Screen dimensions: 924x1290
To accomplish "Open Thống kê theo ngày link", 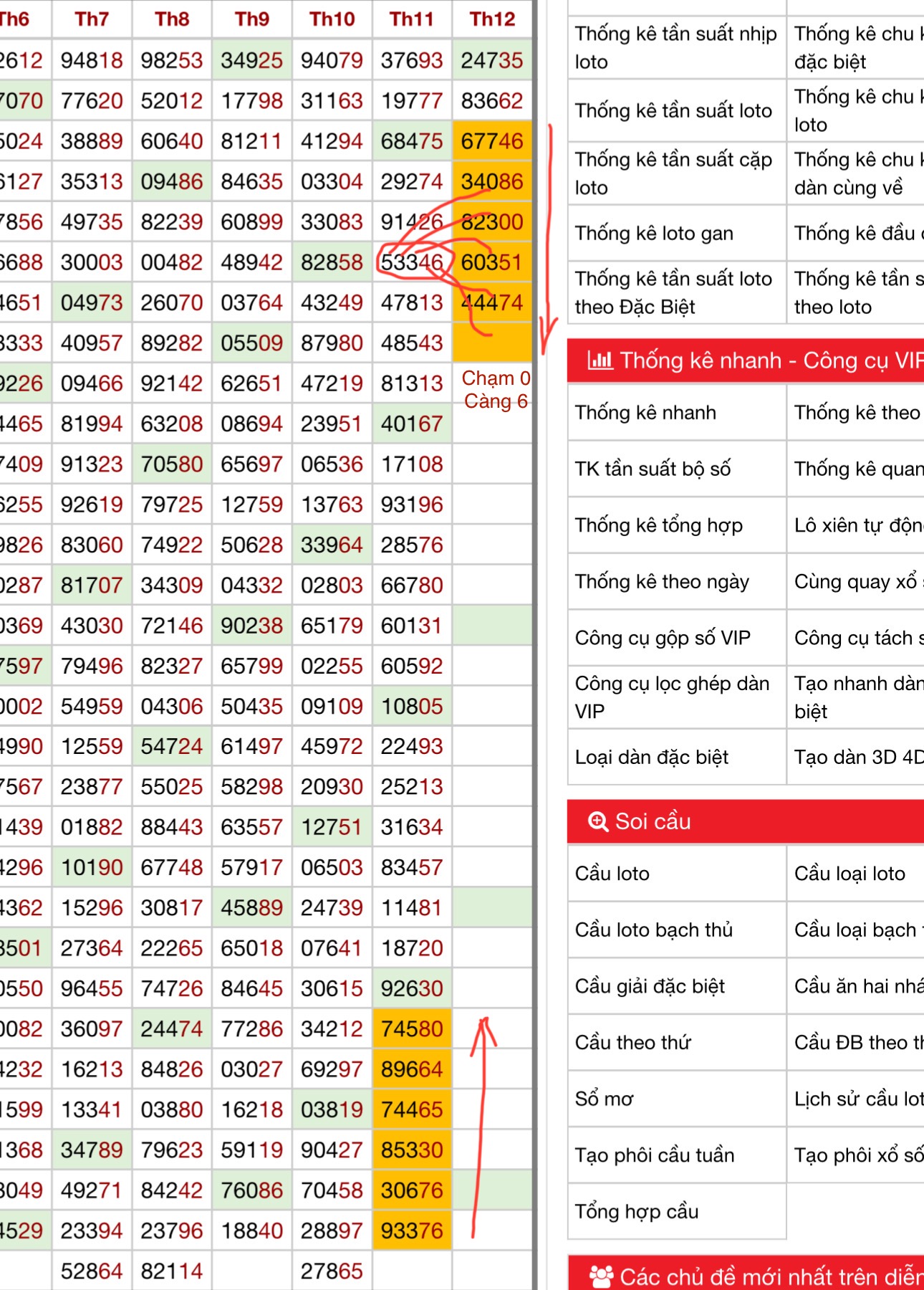I will click(661, 582).
